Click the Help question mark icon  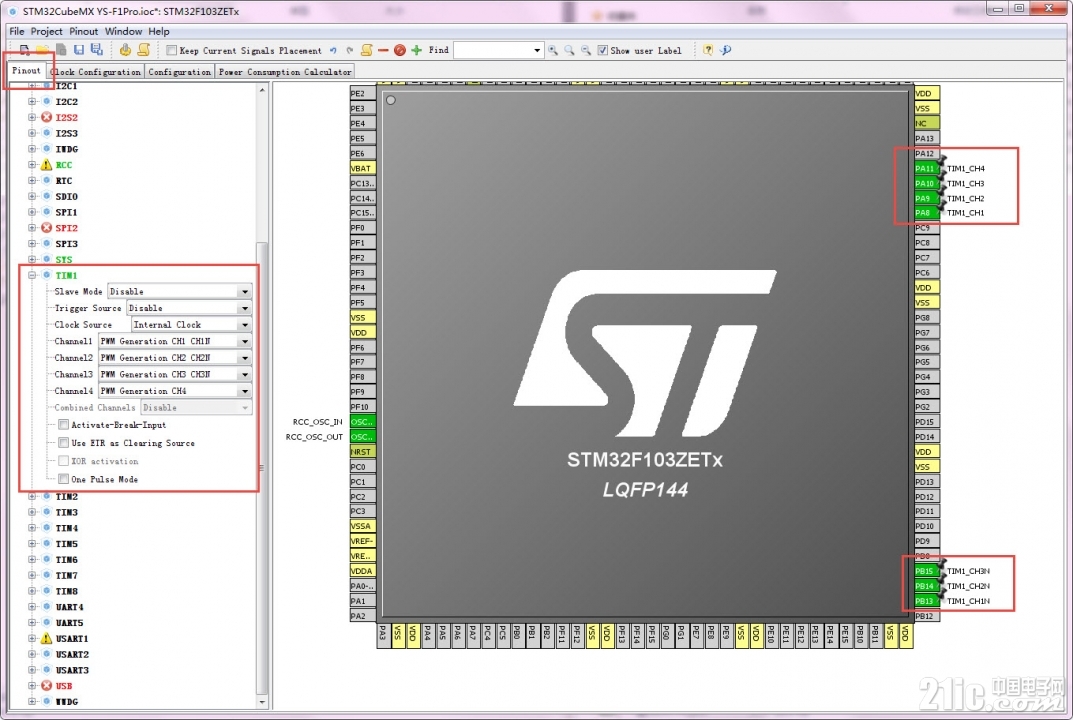pyautogui.click(x=708, y=50)
